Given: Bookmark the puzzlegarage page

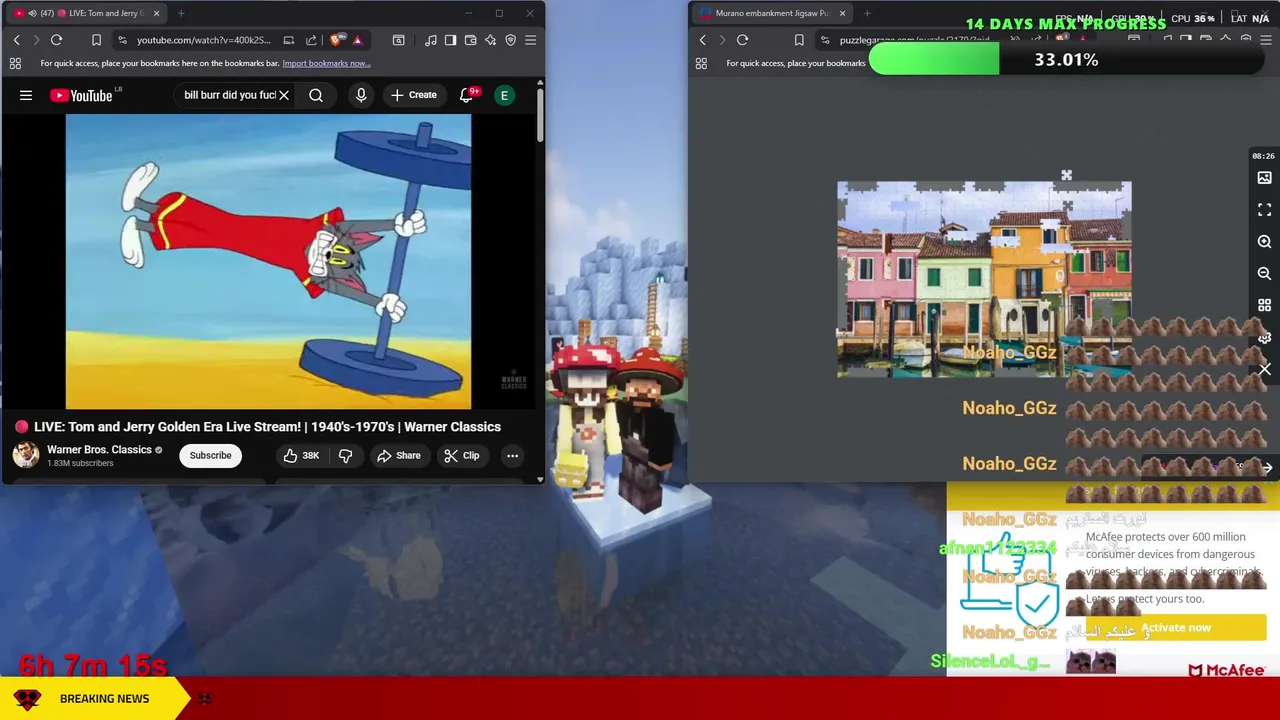Looking at the screenshot, I should click(x=799, y=40).
